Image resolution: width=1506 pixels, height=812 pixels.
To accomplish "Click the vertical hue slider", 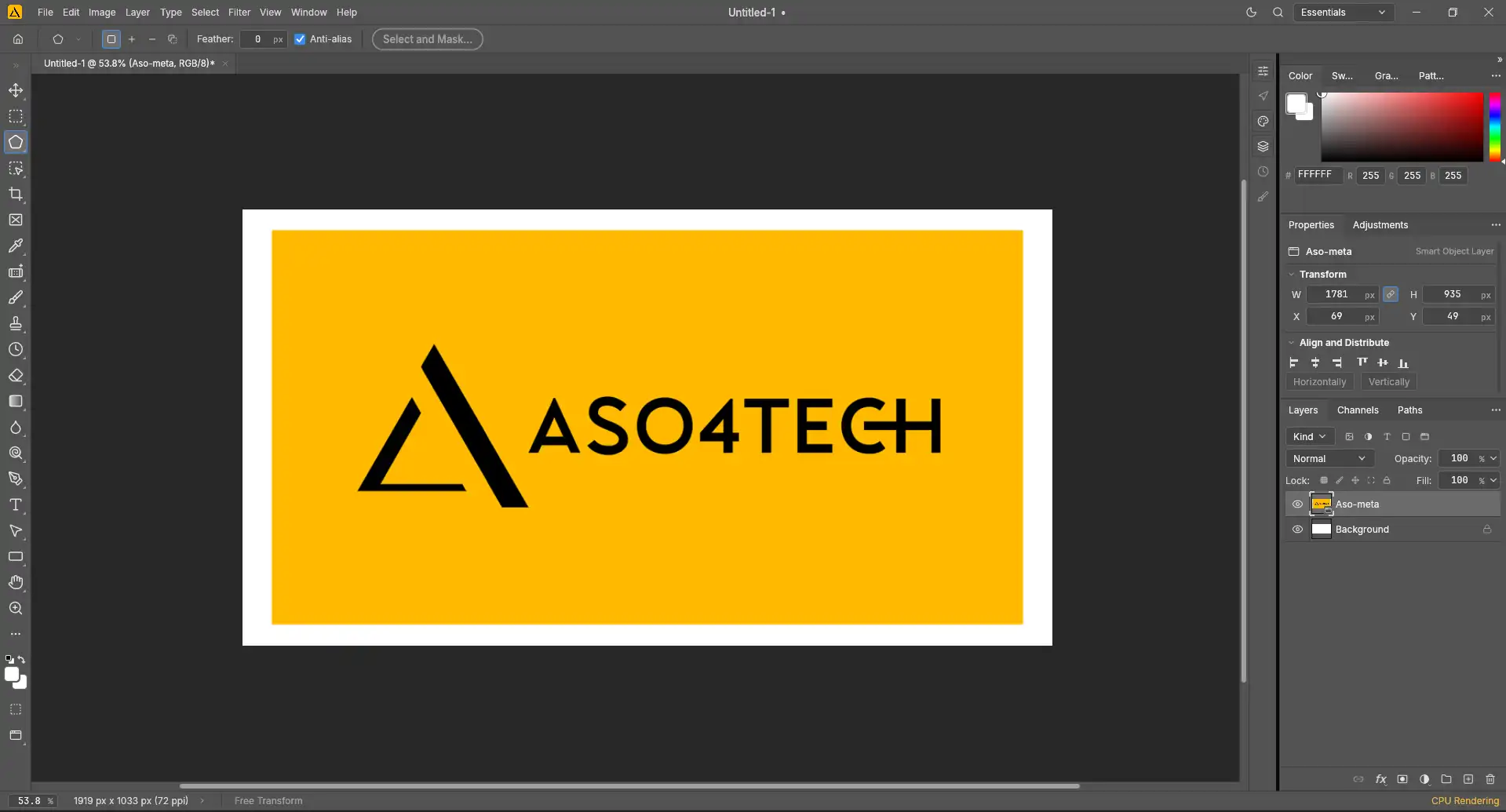I will click(1495, 127).
